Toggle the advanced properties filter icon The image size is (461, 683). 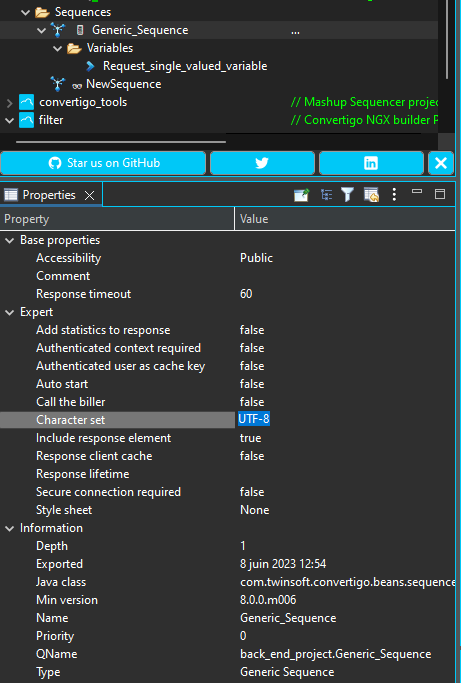(347, 195)
